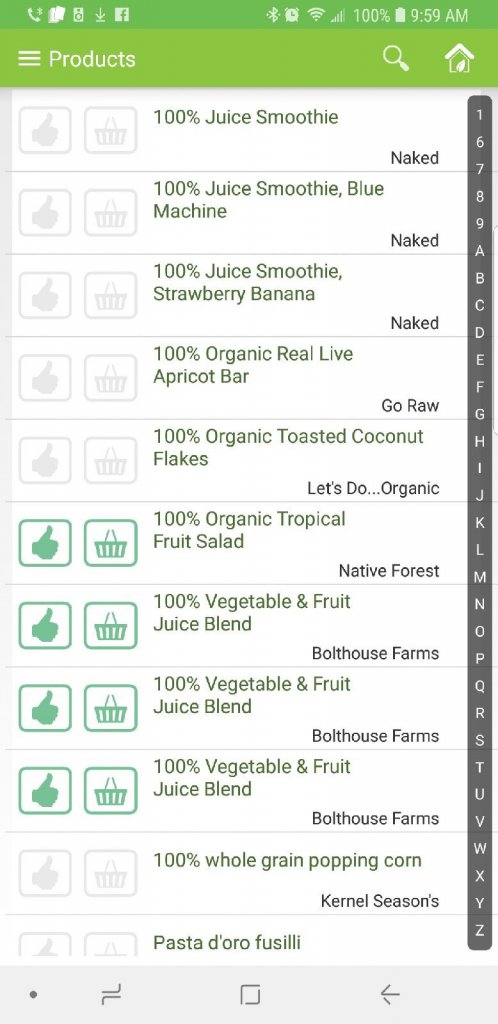Jump to letter B in the index bar
The height and width of the screenshot is (1024, 498).
click(x=480, y=278)
